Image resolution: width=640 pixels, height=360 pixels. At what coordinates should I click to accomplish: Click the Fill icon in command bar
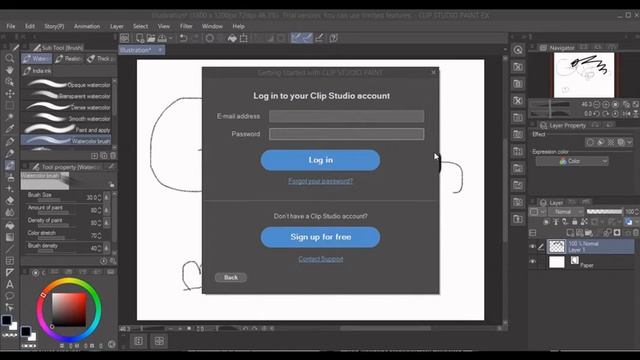232,38
